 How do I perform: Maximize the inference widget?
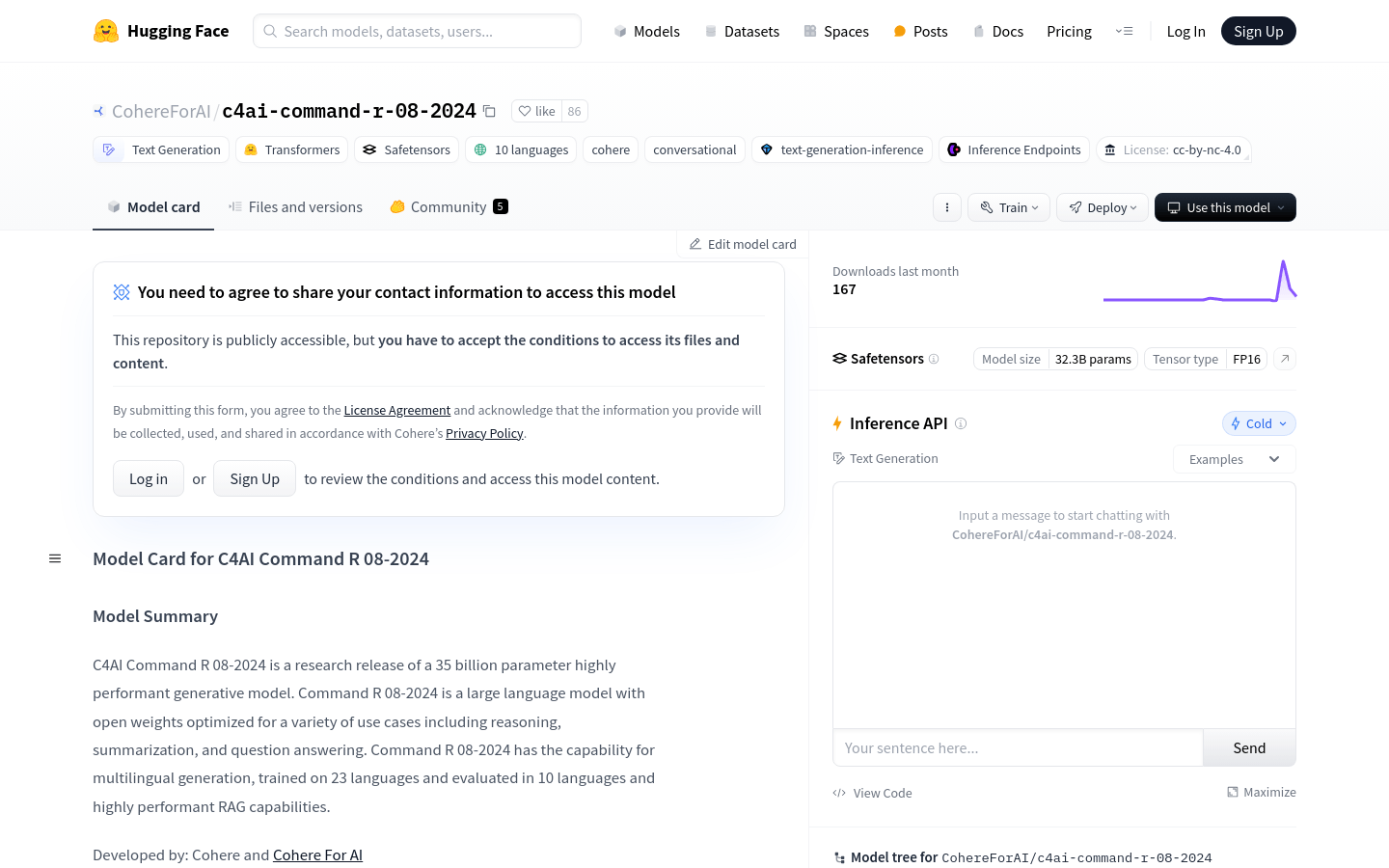click(1261, 792)
